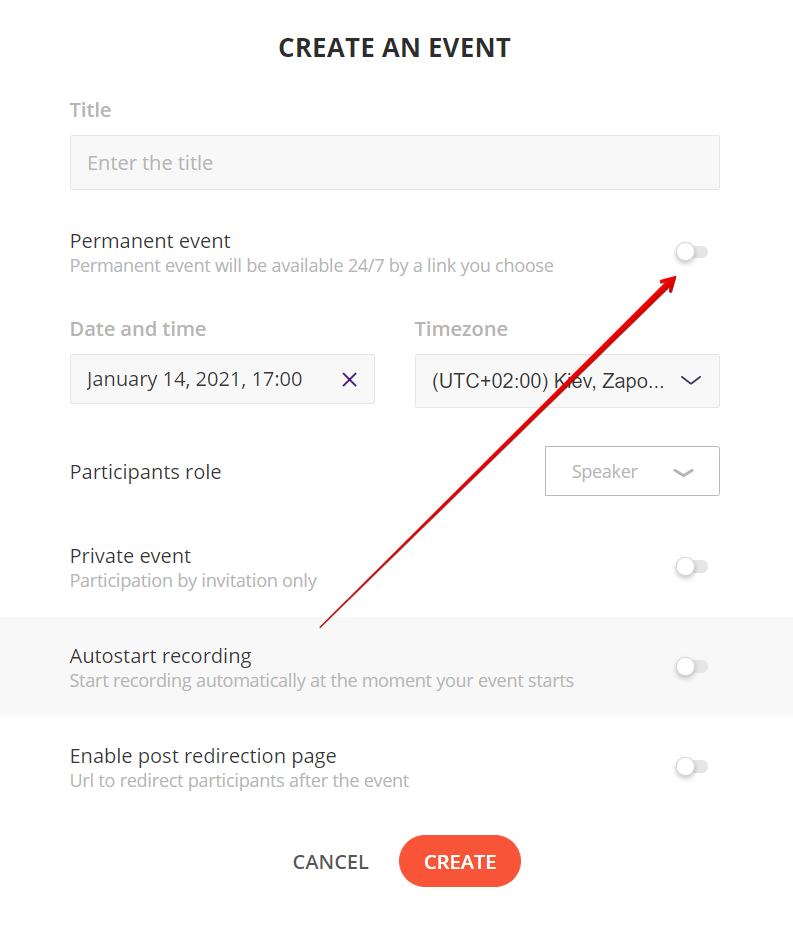The width and height of the screenshot is (793, 939).
Task: Click the CANCEL button
Action: point(331,862)
